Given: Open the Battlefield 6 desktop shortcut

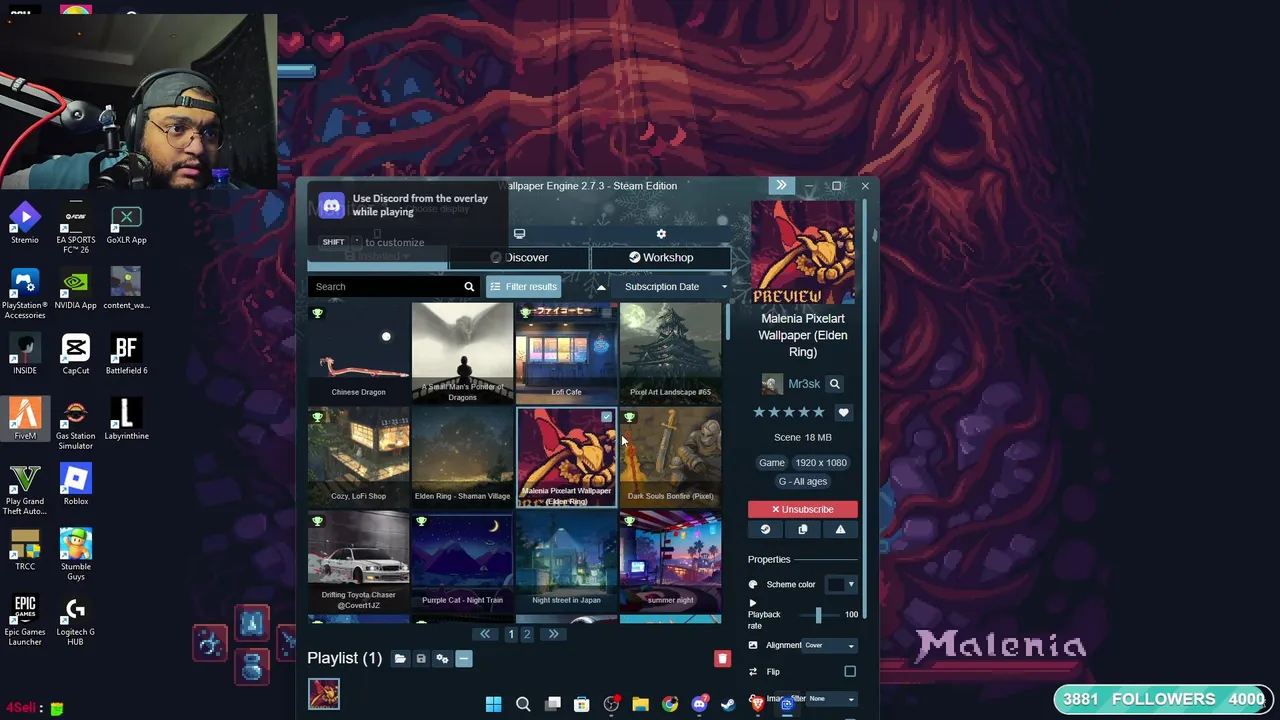Looking at the screenshot, I should 126,356.
